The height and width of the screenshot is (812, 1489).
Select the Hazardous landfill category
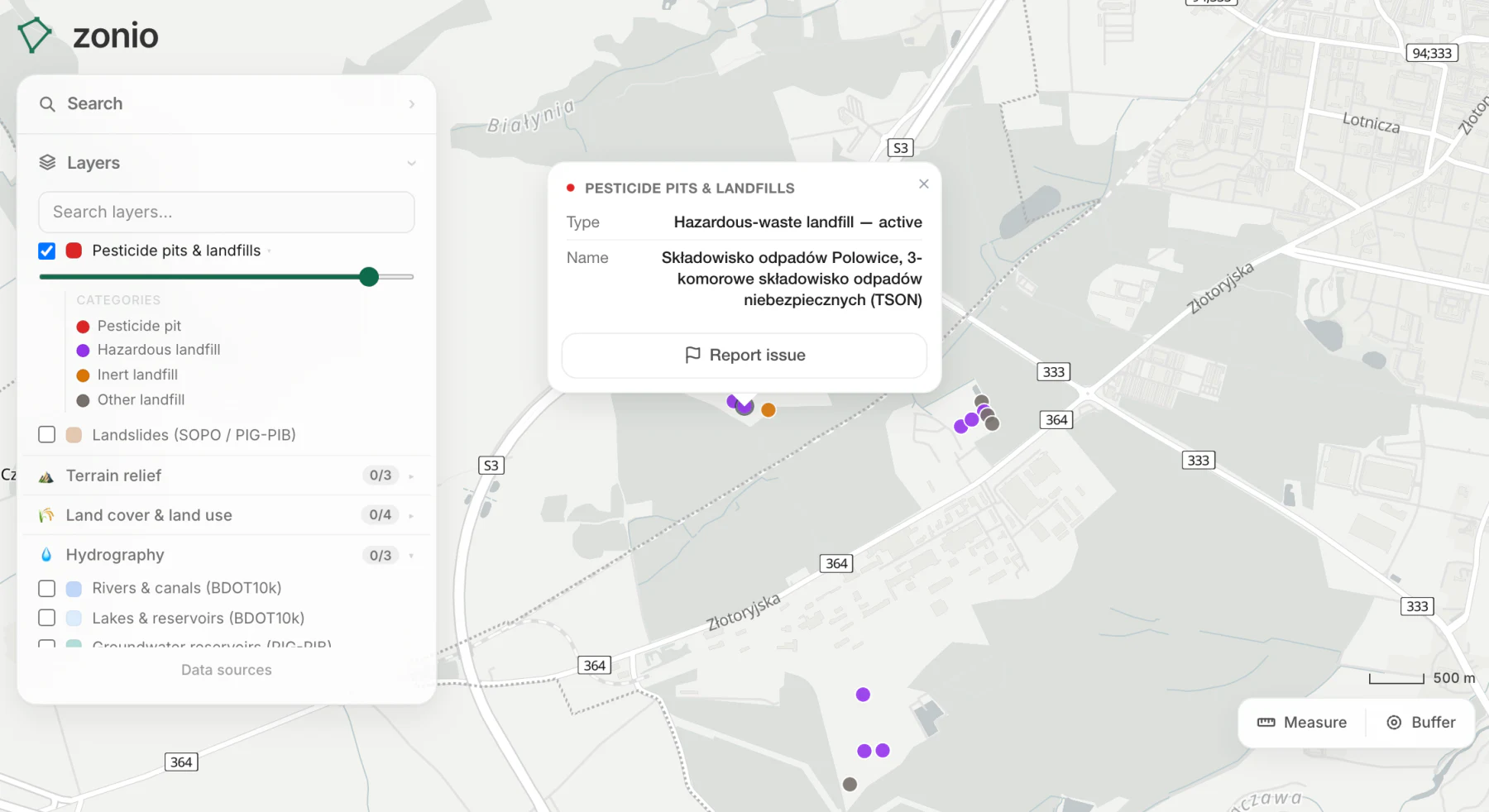coord(149,350)
